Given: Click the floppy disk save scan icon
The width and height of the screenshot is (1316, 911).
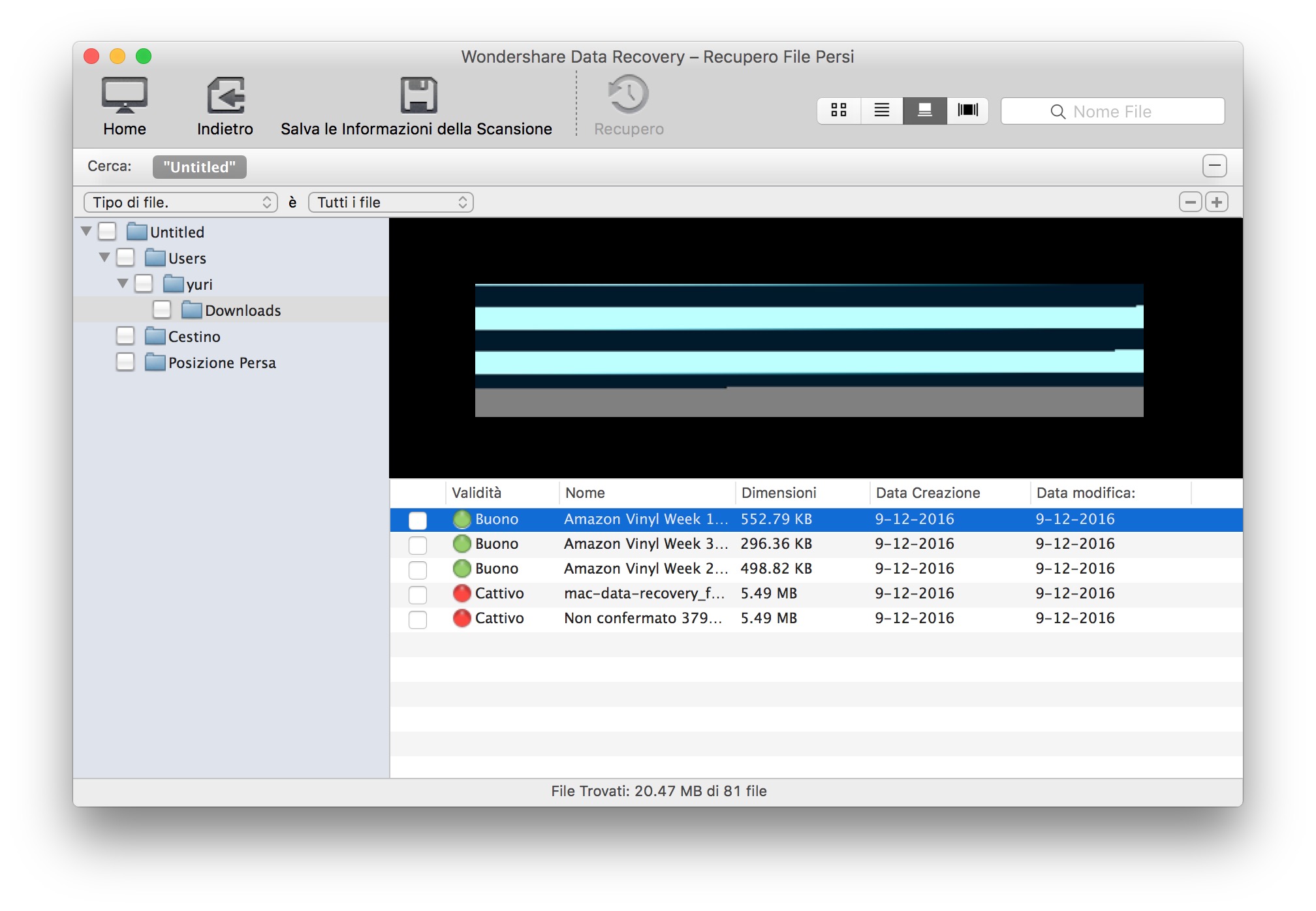Looking at the screenshot, I should pyautogui.click(x=418, y=96).
